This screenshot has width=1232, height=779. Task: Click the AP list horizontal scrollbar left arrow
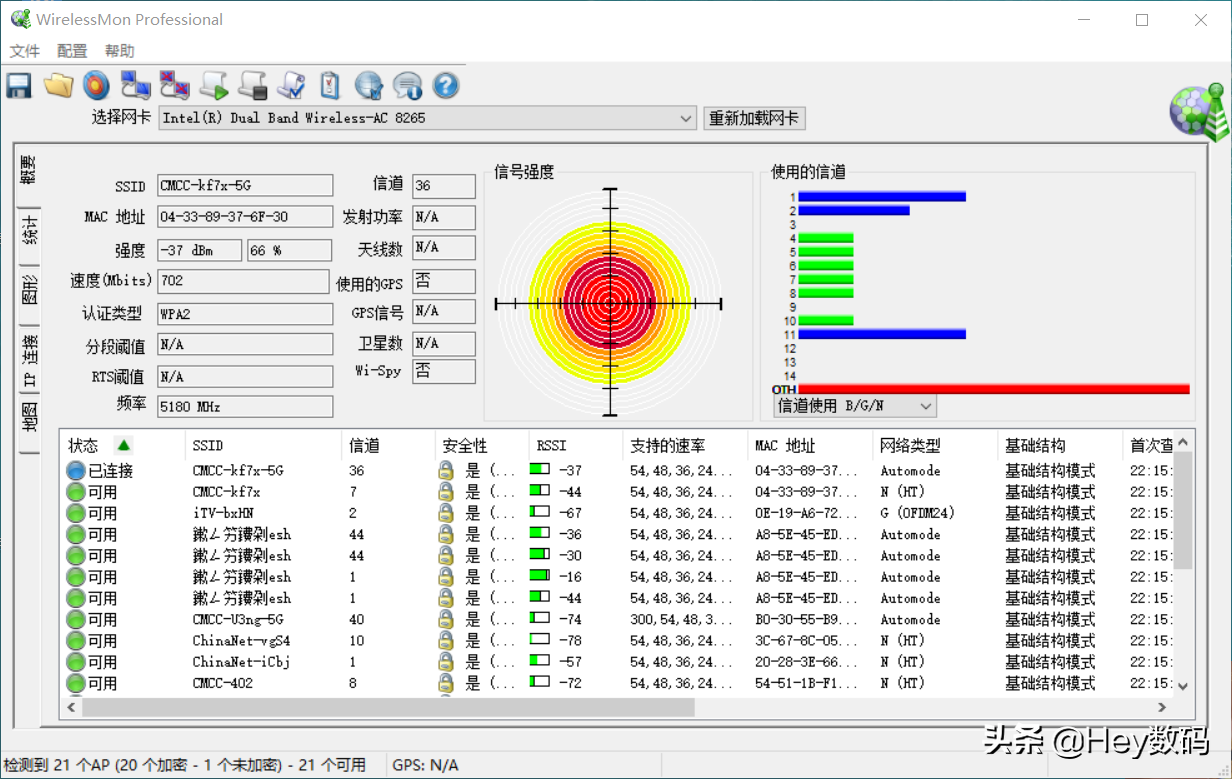(71, 707)
